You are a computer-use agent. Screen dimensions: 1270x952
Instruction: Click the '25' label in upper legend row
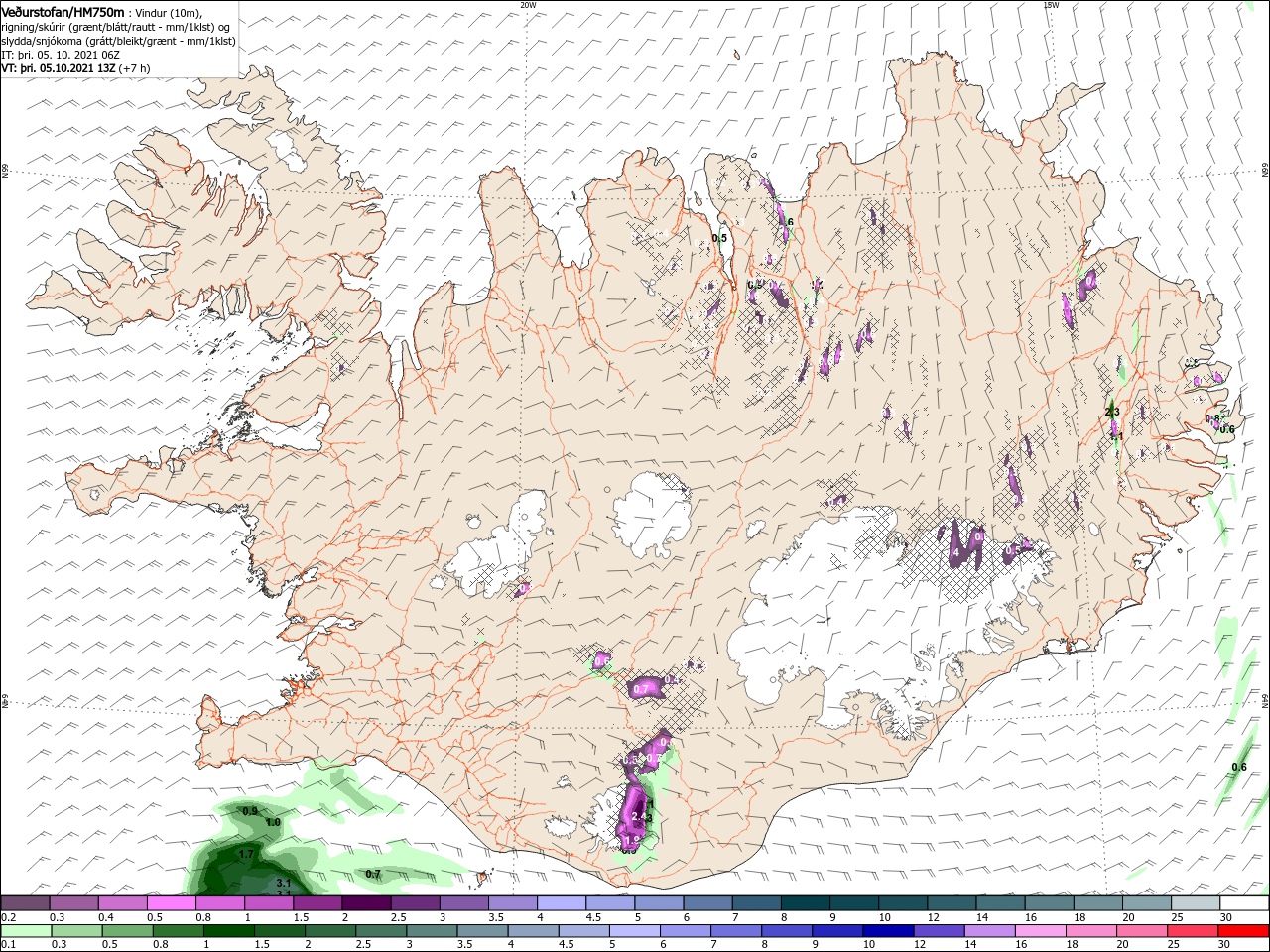pyautogui.click(x=1179, y=917)
